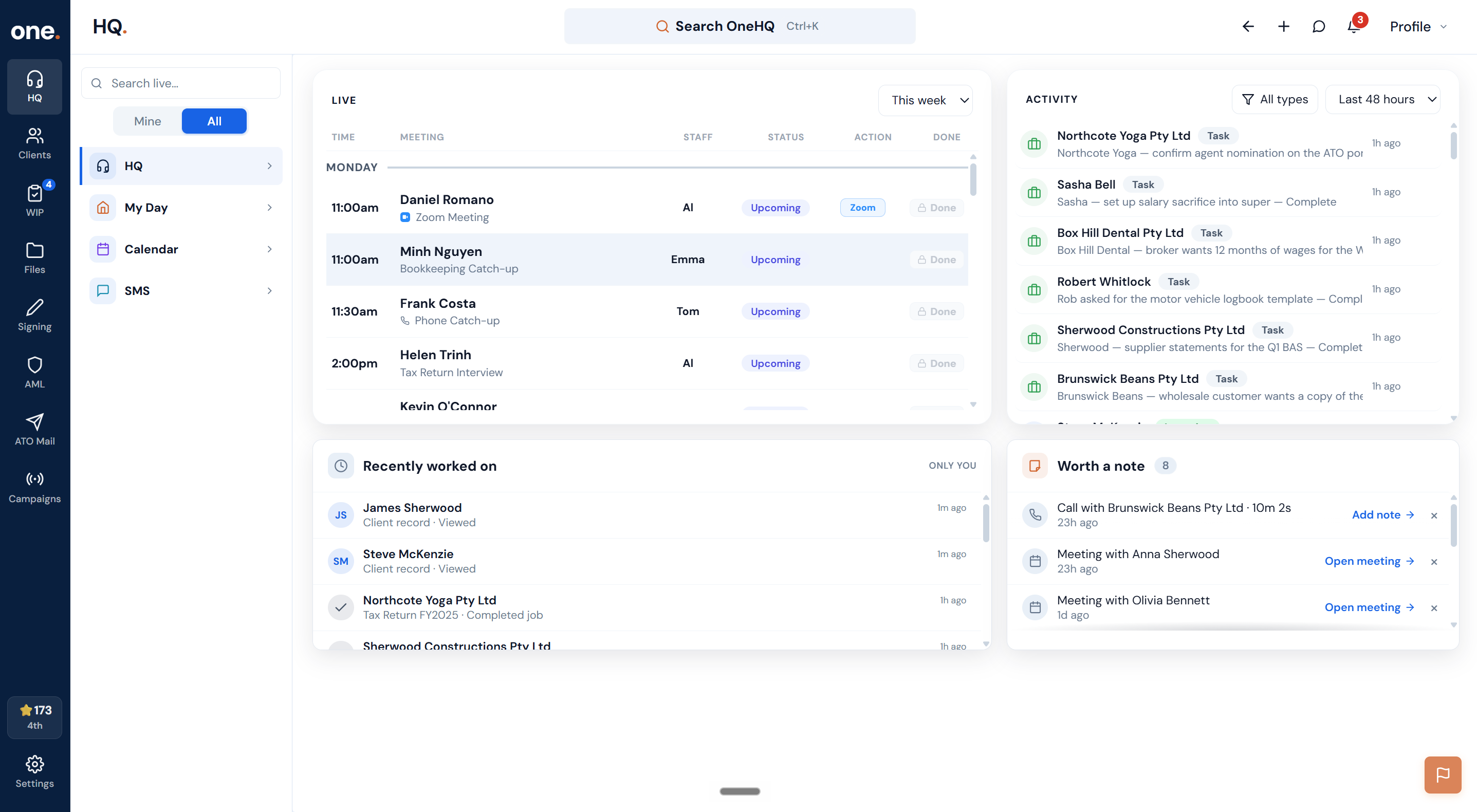Dismiss the Anna Sherwood meeting note
1477x812 pixels.
coord(1434,562)
